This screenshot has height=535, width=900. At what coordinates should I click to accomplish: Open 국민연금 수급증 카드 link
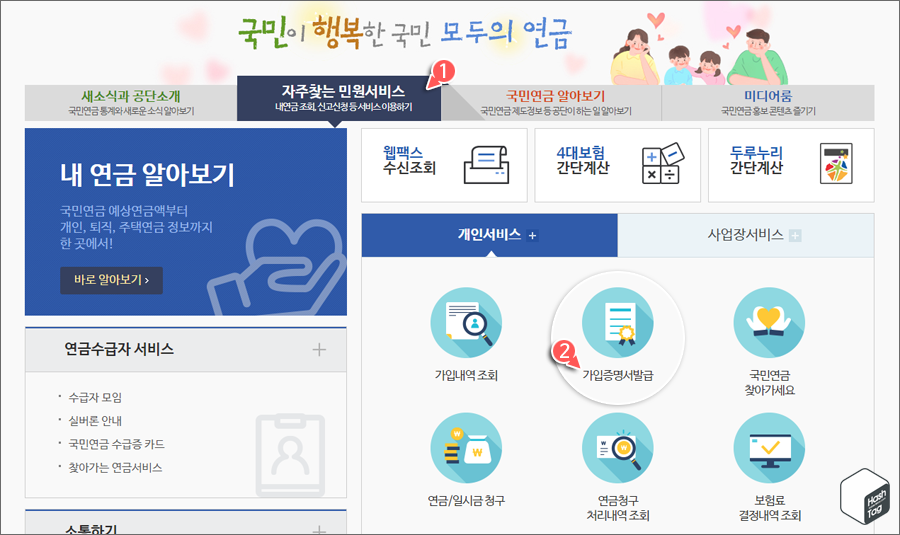coord(116,444)
